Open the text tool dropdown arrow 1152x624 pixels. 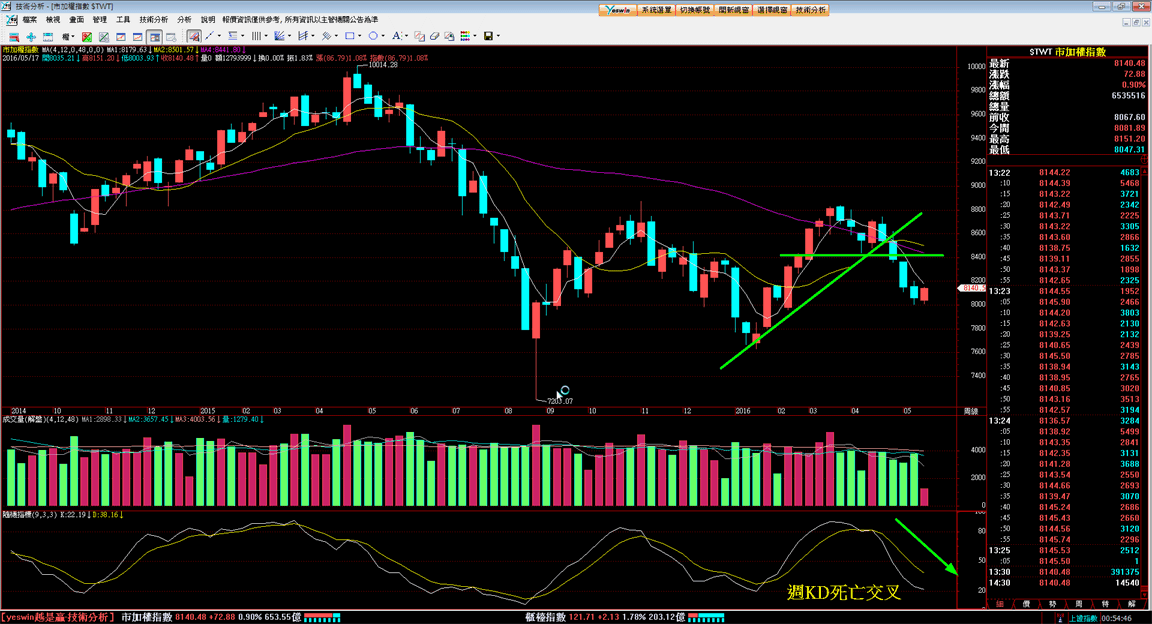(406, 36)
